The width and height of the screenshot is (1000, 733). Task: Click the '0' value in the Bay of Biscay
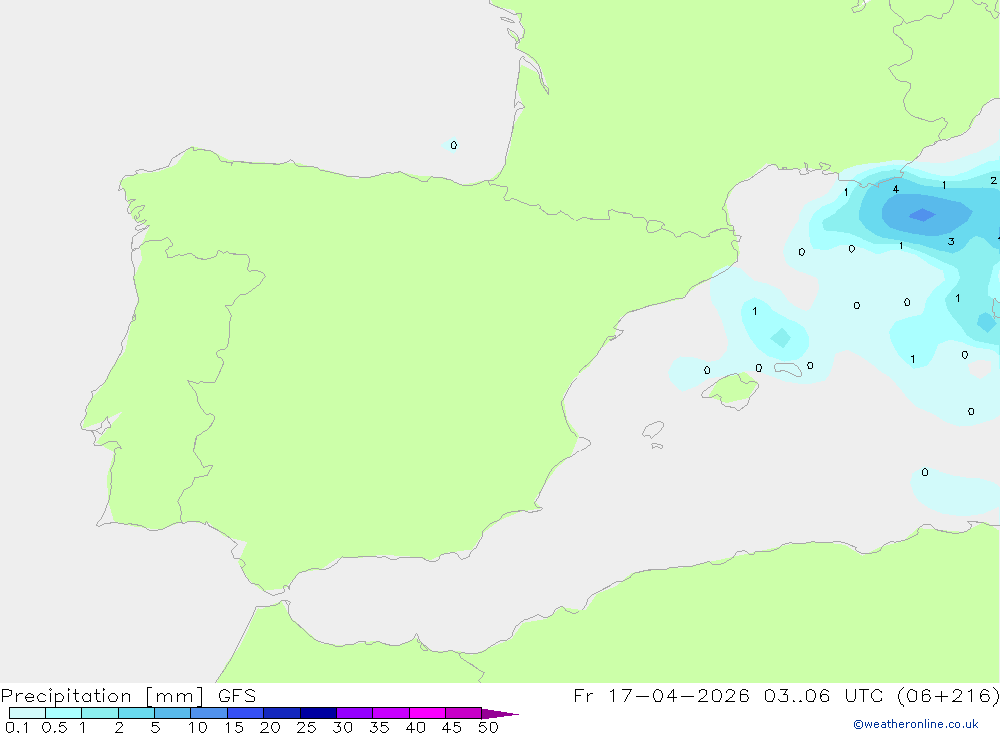click(453, 145)
